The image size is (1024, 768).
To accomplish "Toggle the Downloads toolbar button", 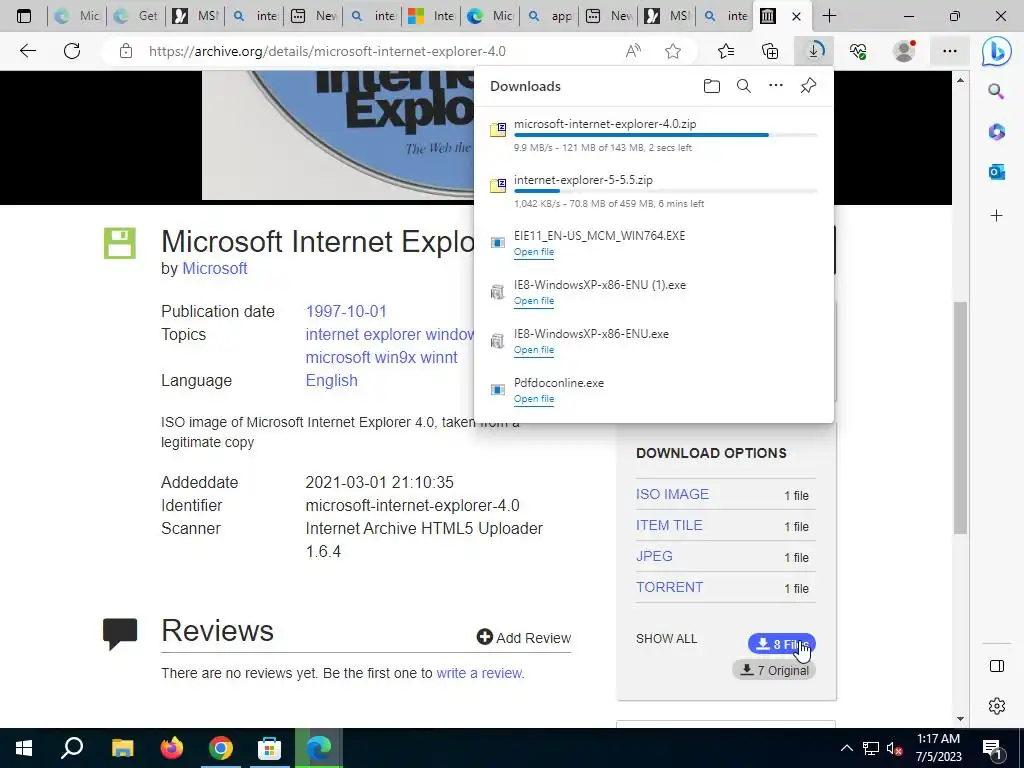I will click(x=814, y=51).
